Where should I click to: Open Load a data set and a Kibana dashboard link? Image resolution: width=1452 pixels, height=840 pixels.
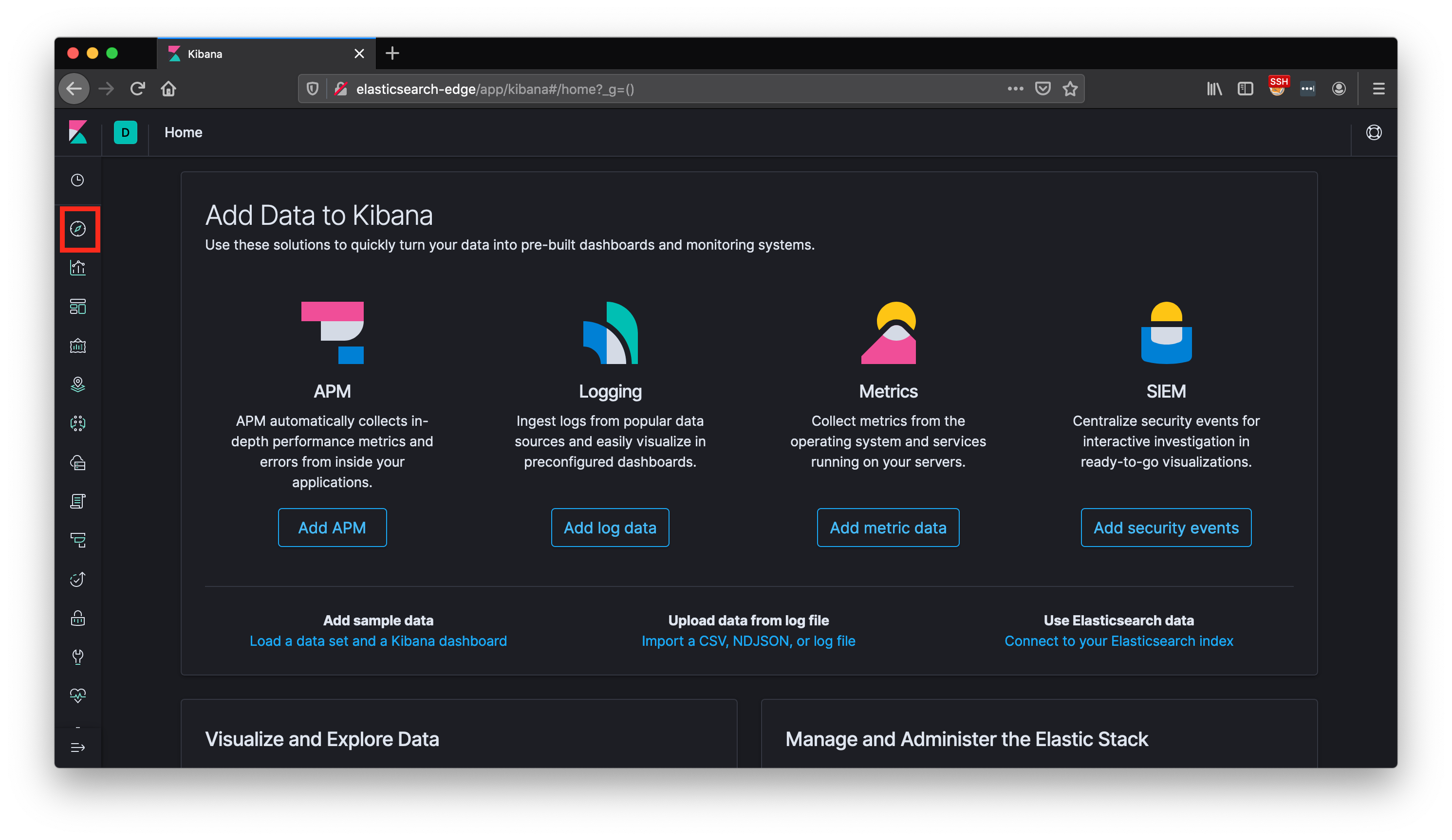point(378,641)
